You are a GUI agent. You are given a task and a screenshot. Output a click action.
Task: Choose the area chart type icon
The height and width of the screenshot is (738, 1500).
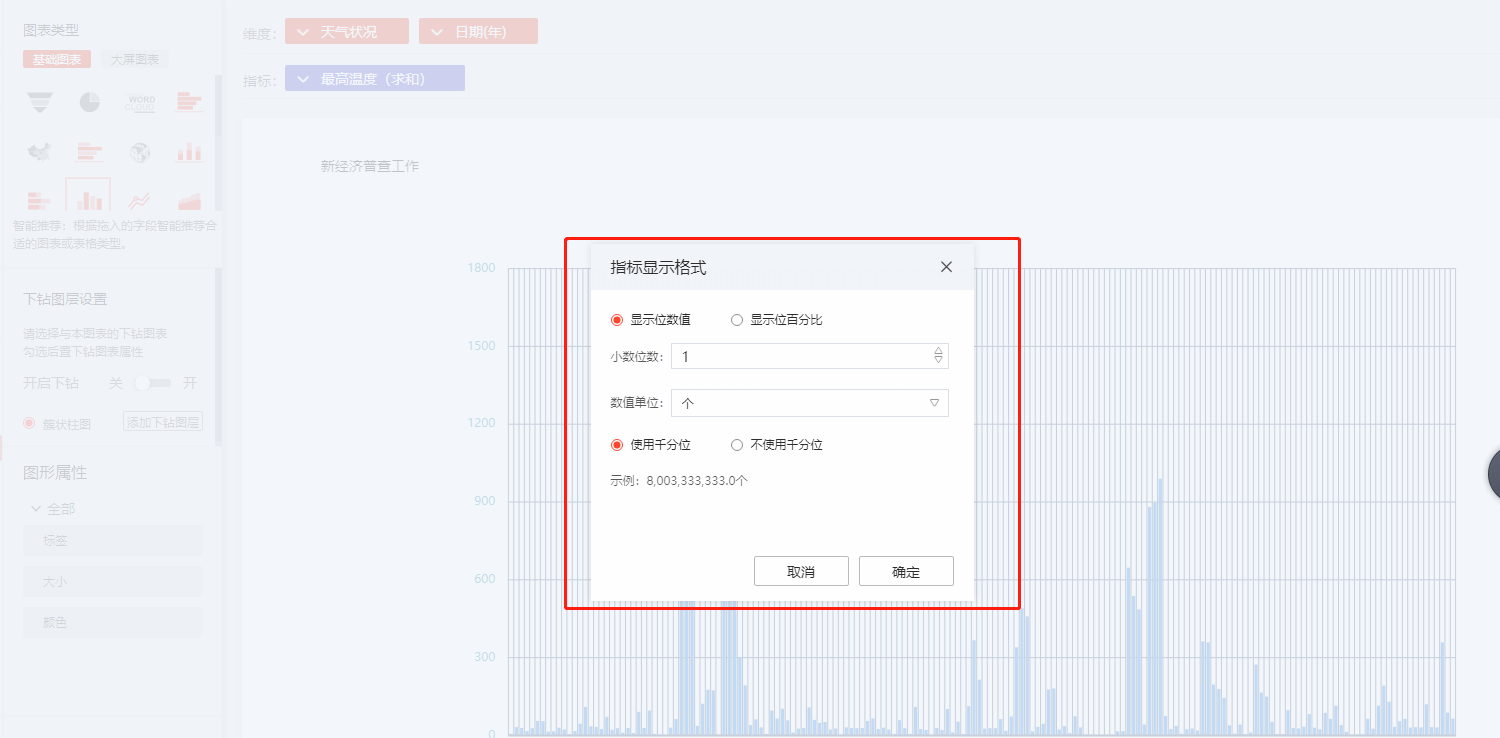click(x=189, y=201)
